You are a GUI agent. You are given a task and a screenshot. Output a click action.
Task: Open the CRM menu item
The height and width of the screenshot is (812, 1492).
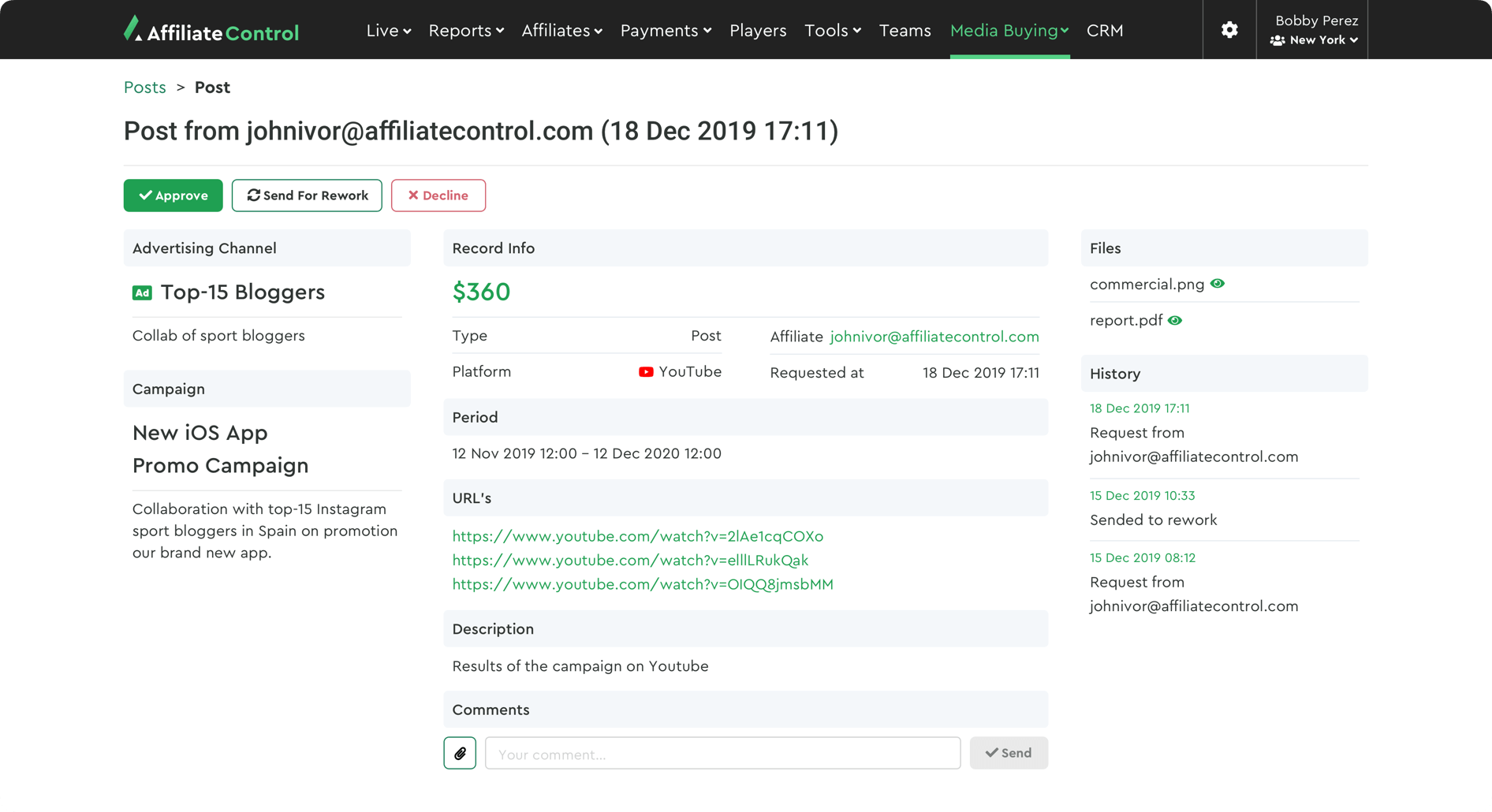pyautogui.click(x=1104, y=31)
